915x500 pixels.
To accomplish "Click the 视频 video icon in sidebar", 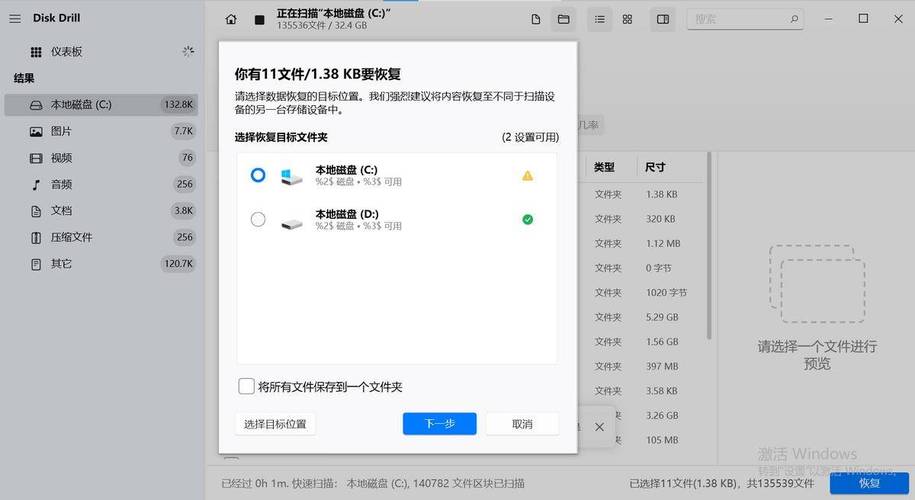I will click(36, 158).
